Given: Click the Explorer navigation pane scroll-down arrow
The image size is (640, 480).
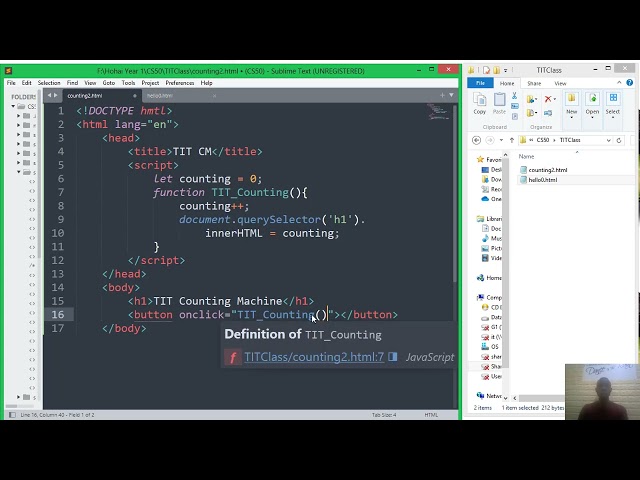Looking at the screenshot, I should (505, 398).
